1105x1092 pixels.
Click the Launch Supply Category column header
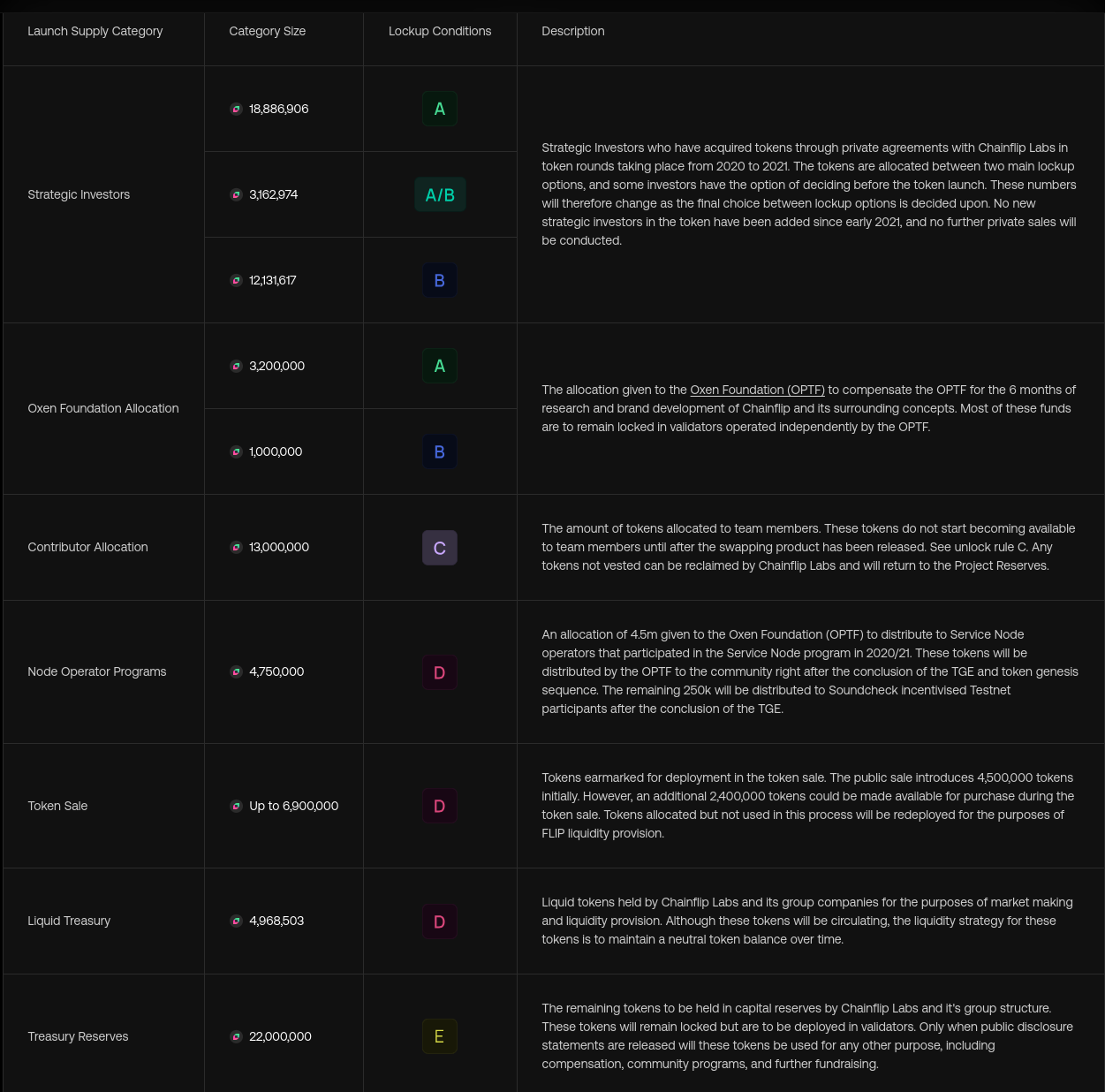pos(95,31)
